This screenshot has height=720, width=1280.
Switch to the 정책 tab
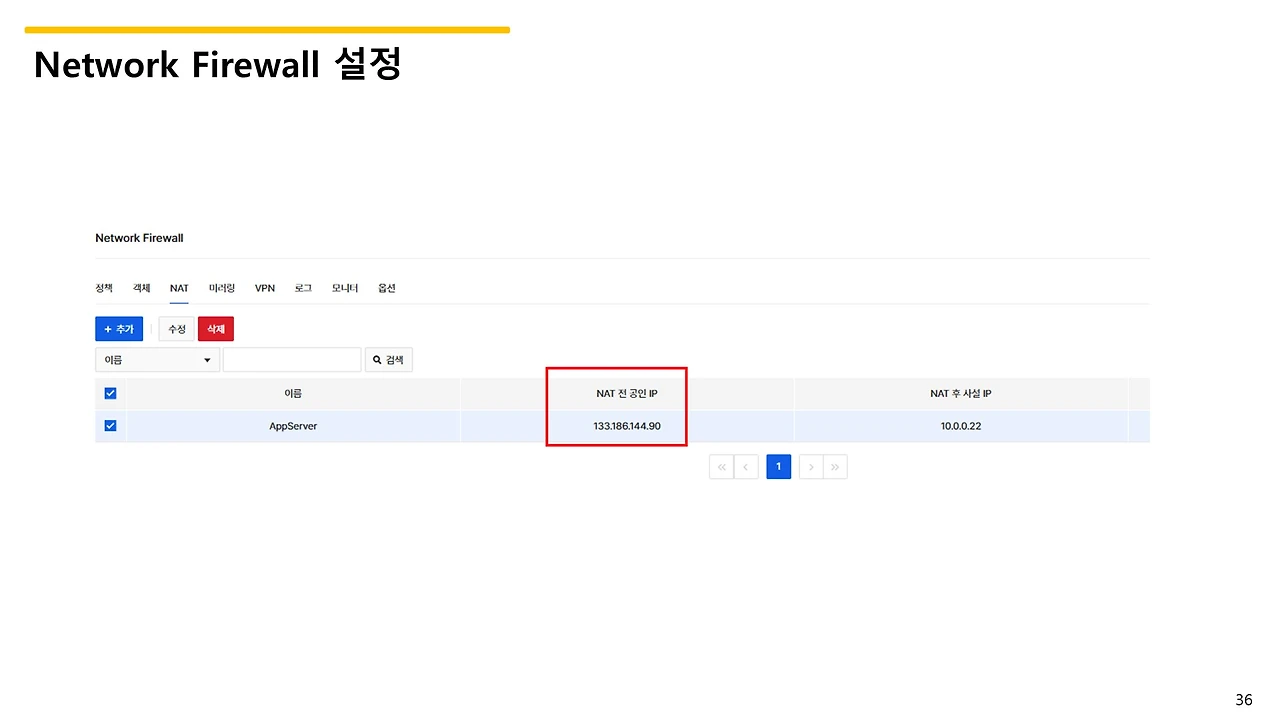[103, 288]
